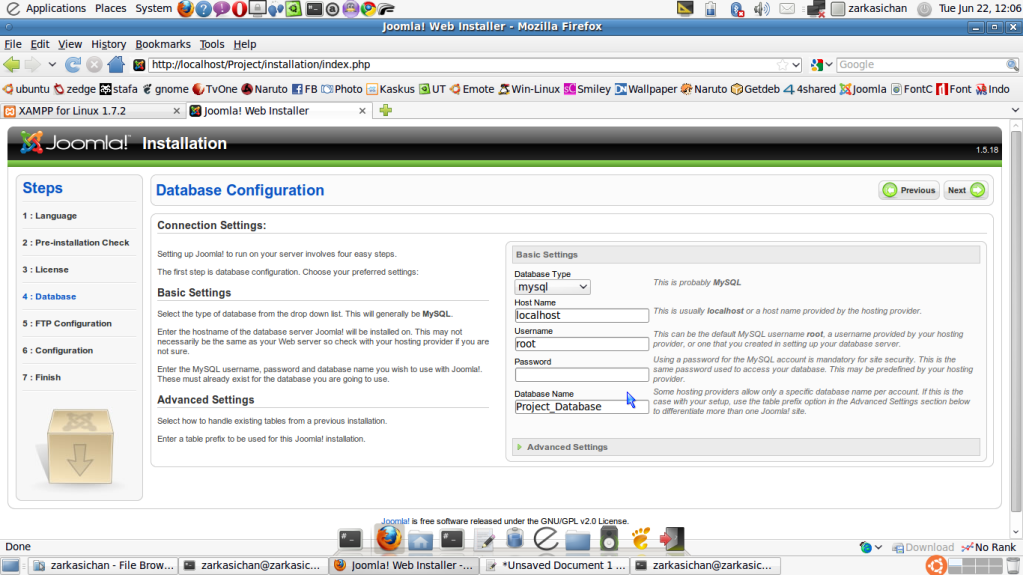Image resolution: width=1023 pixels, height=575 pixels.
Task: Click the Joomla! link in footer
Action: [395, 521]
